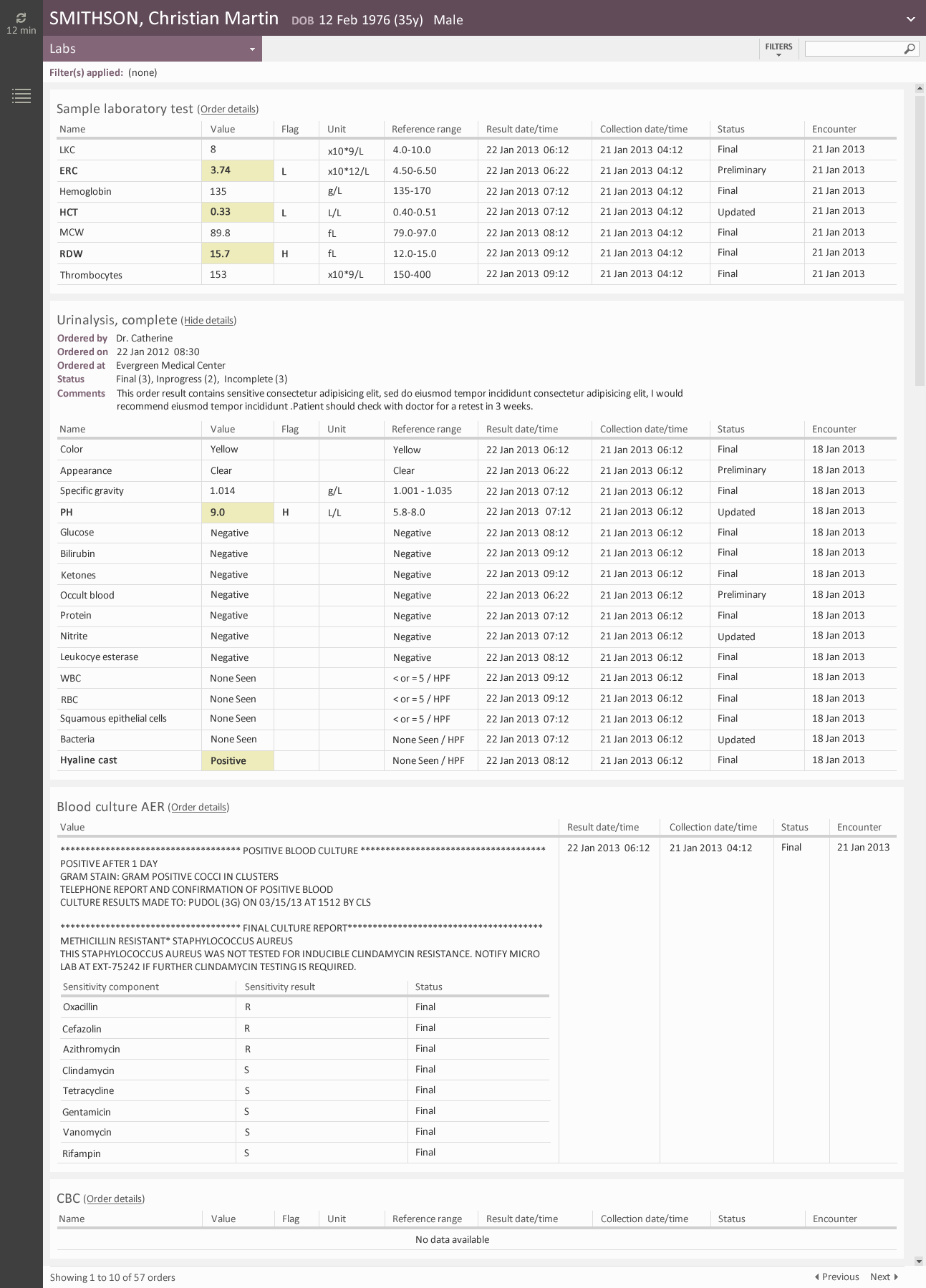Expand the patient banner chevron
This screenshot has height=1288, width=926.
tap(910, 19)
